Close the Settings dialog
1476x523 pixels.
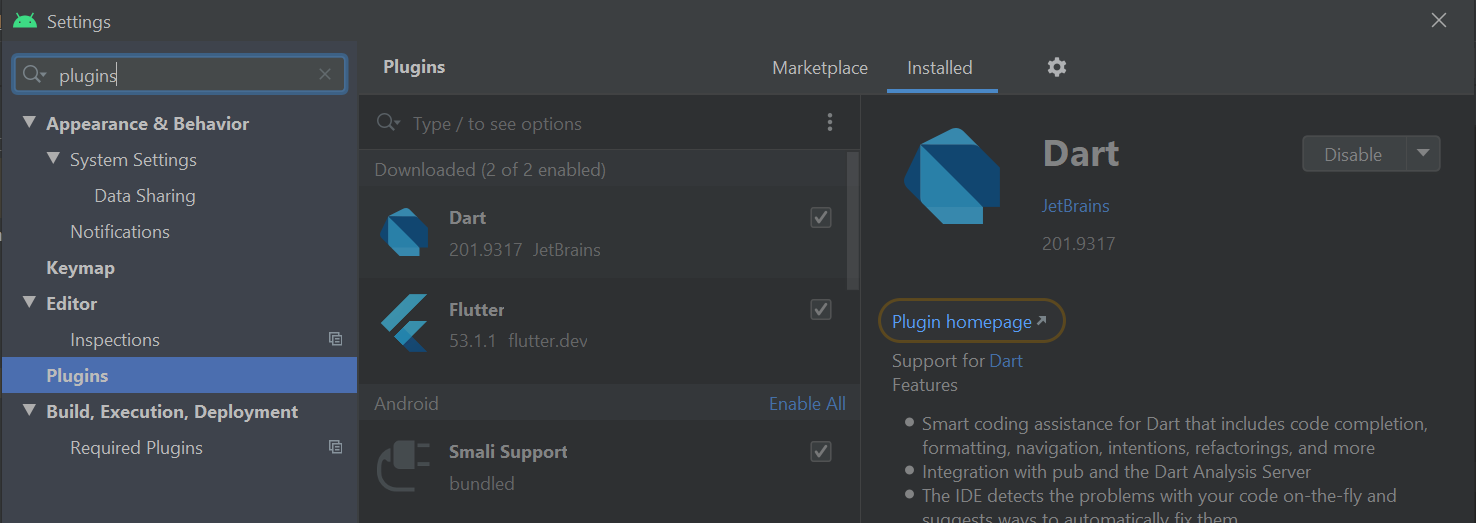click(1439, 20)
